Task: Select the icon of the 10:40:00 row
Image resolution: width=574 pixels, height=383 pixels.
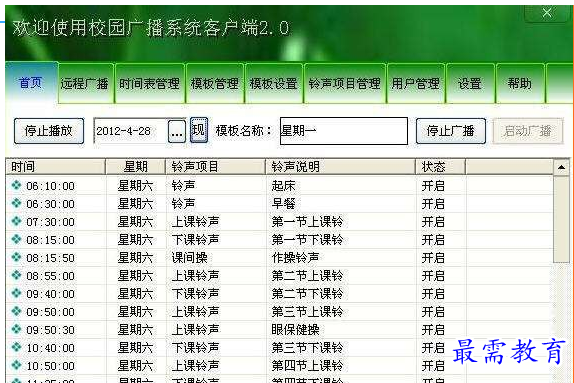Action: click(16, 347)
